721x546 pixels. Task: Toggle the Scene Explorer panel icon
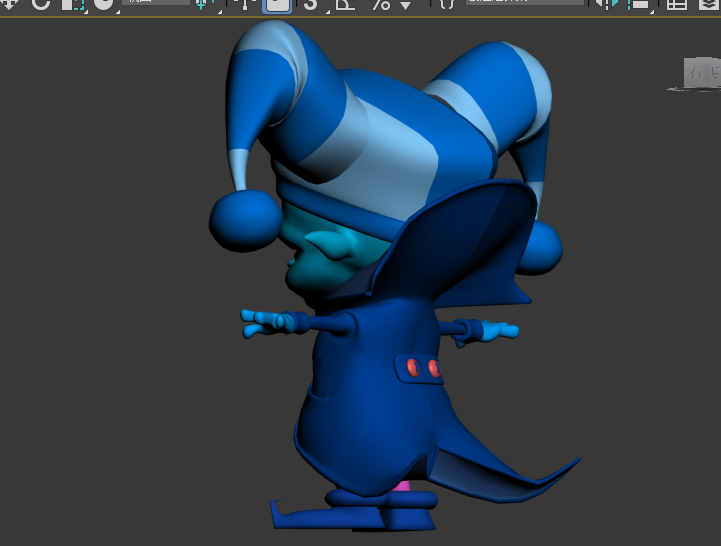678,4
